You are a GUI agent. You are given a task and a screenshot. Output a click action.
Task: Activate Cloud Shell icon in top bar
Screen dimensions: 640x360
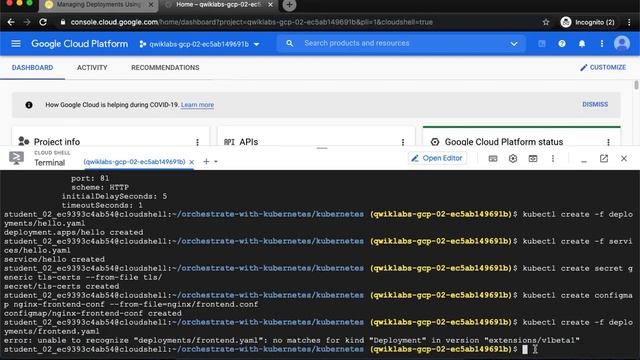[542, 44]
